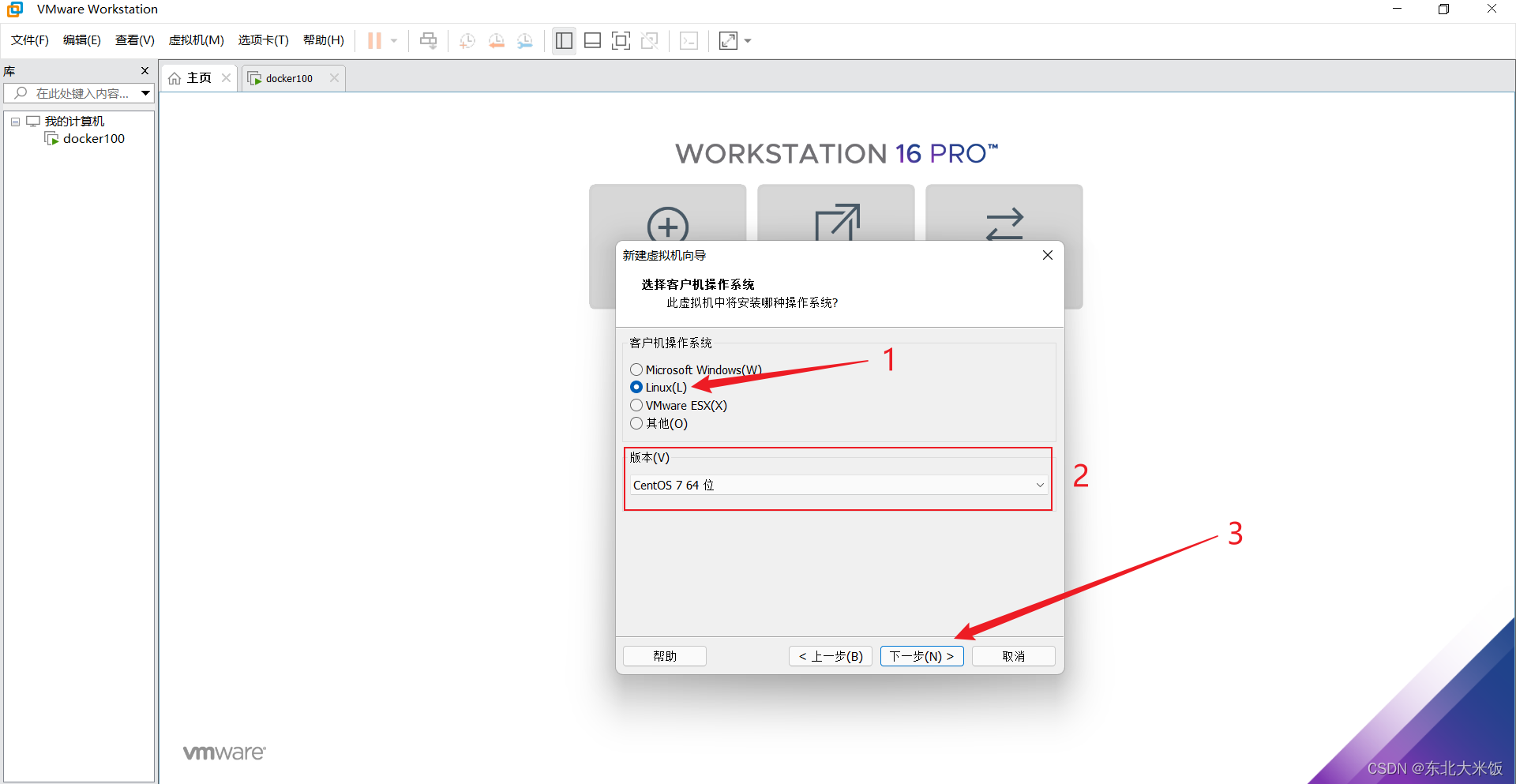Viewport: 1516px width, 784px height.
Task: Open the 文件(F) menu
Action: [30, 40]
